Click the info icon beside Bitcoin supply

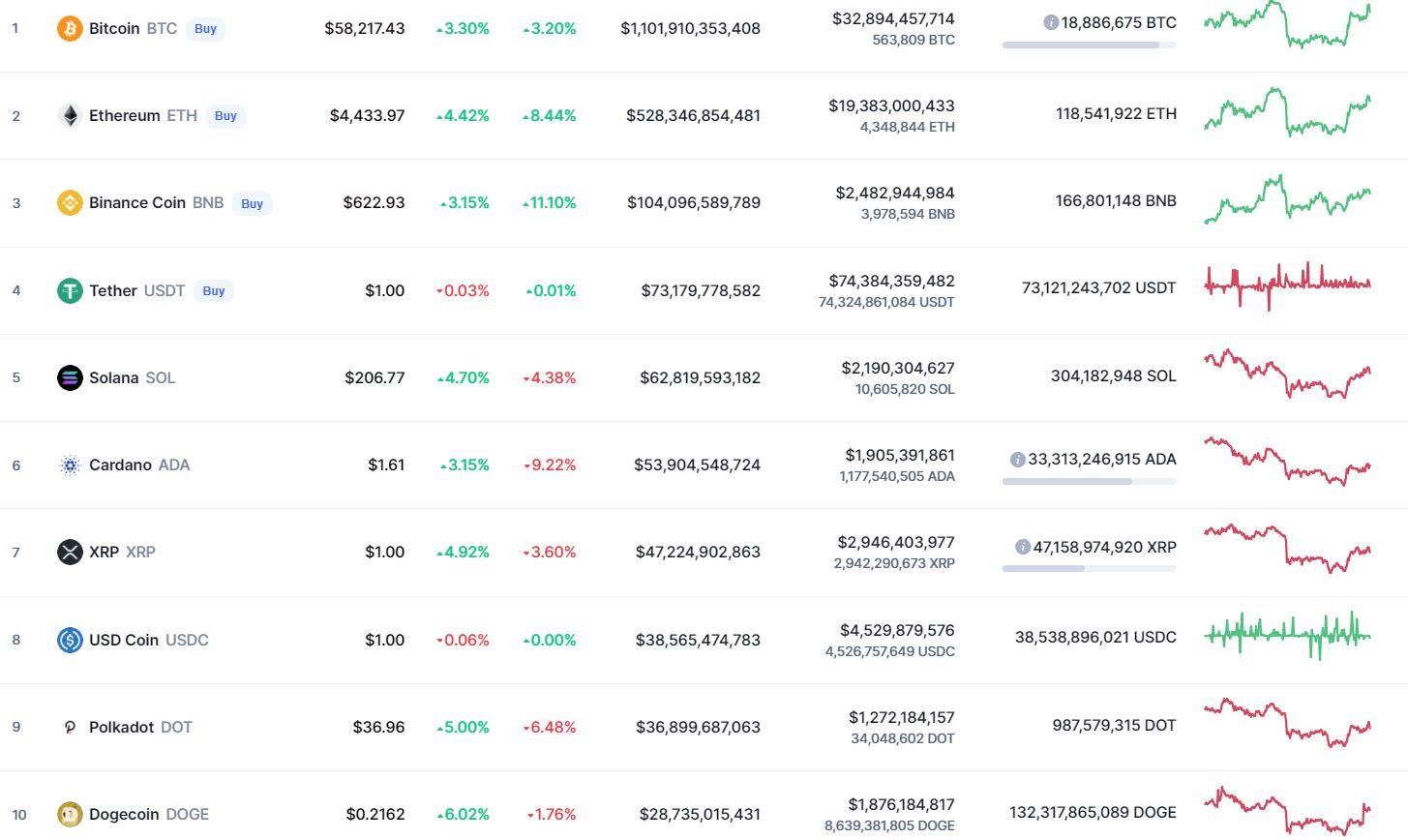[1051, 22]
